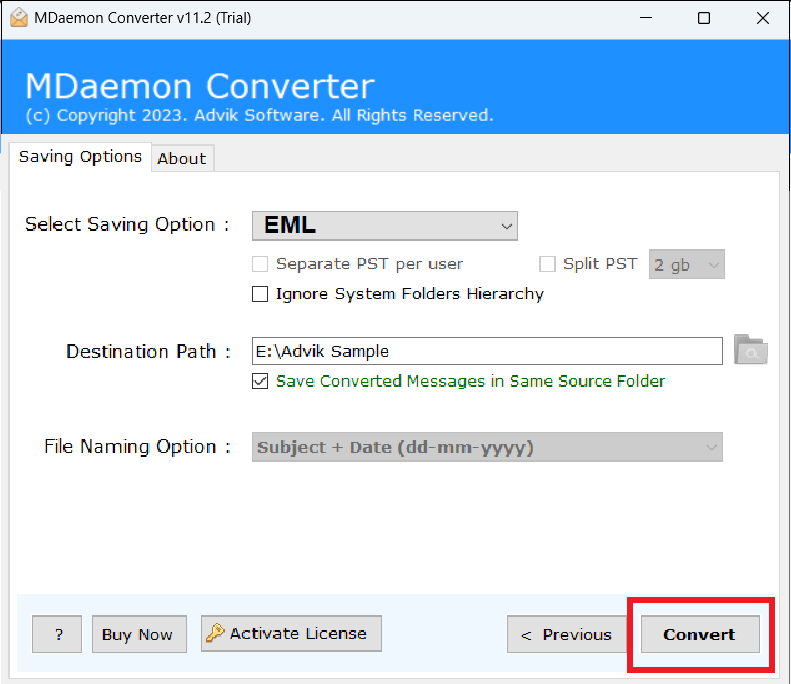Image resolution: width=791 pixels, height=684 pixels.
Task: Uncheck Save Converted Messages in Same Source Folder
Action: click(260, 381)
